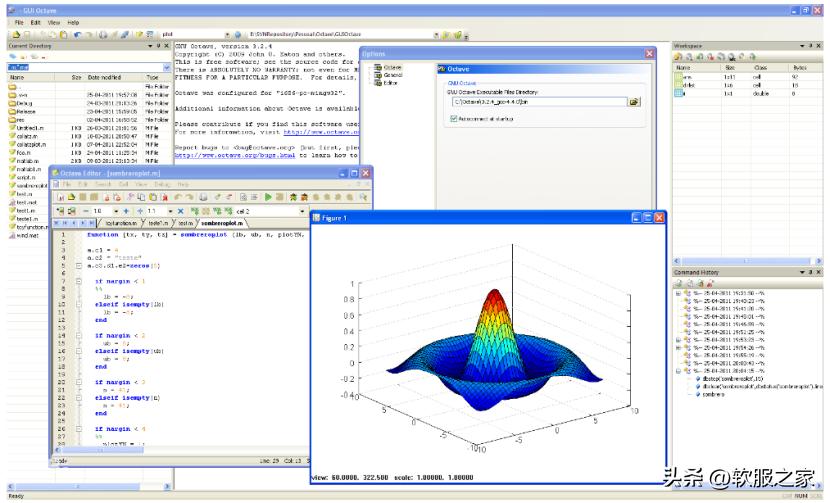Click the Octave executable directory input field
This screenshot has height=503, width=830.
click(539, 102)
